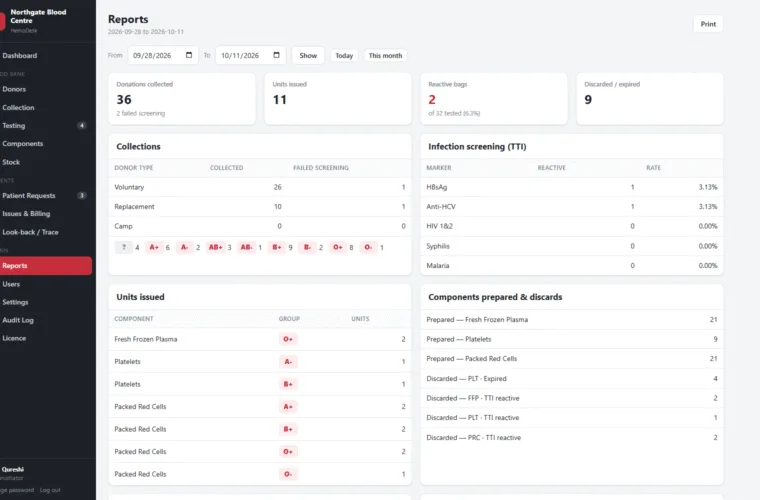This screenshot has width=760, height=500.
Task: Click the O+ badge for Fresh Frozen Plasma
Action: [x=288, y=339]
